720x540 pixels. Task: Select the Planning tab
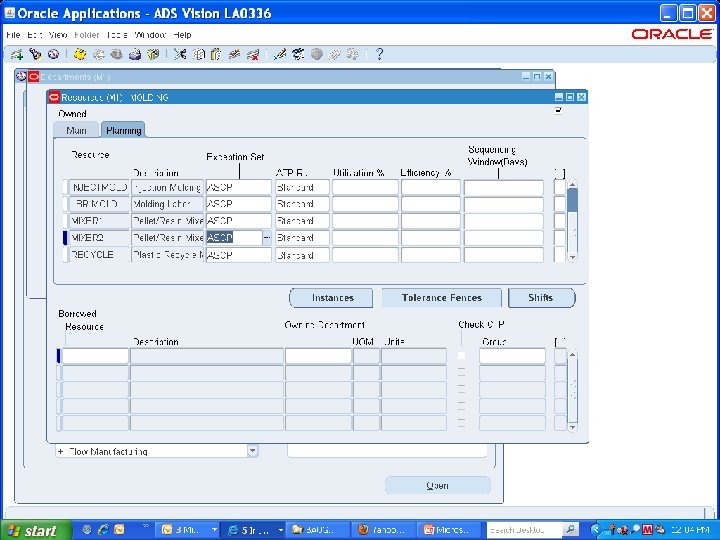coord(123,130)
